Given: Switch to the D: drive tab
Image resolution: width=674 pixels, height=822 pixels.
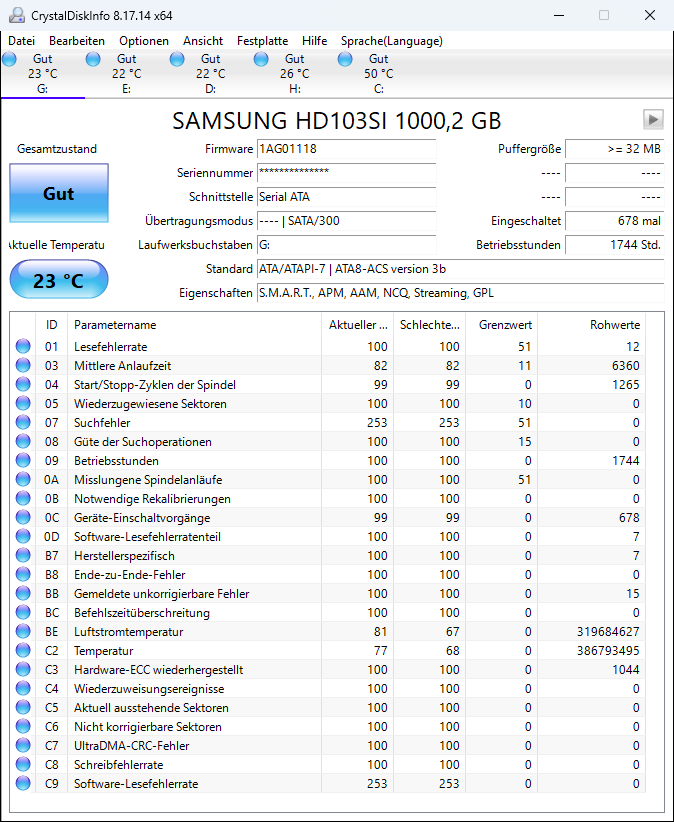Looking at the screenshot, I should tap(211, 74).
